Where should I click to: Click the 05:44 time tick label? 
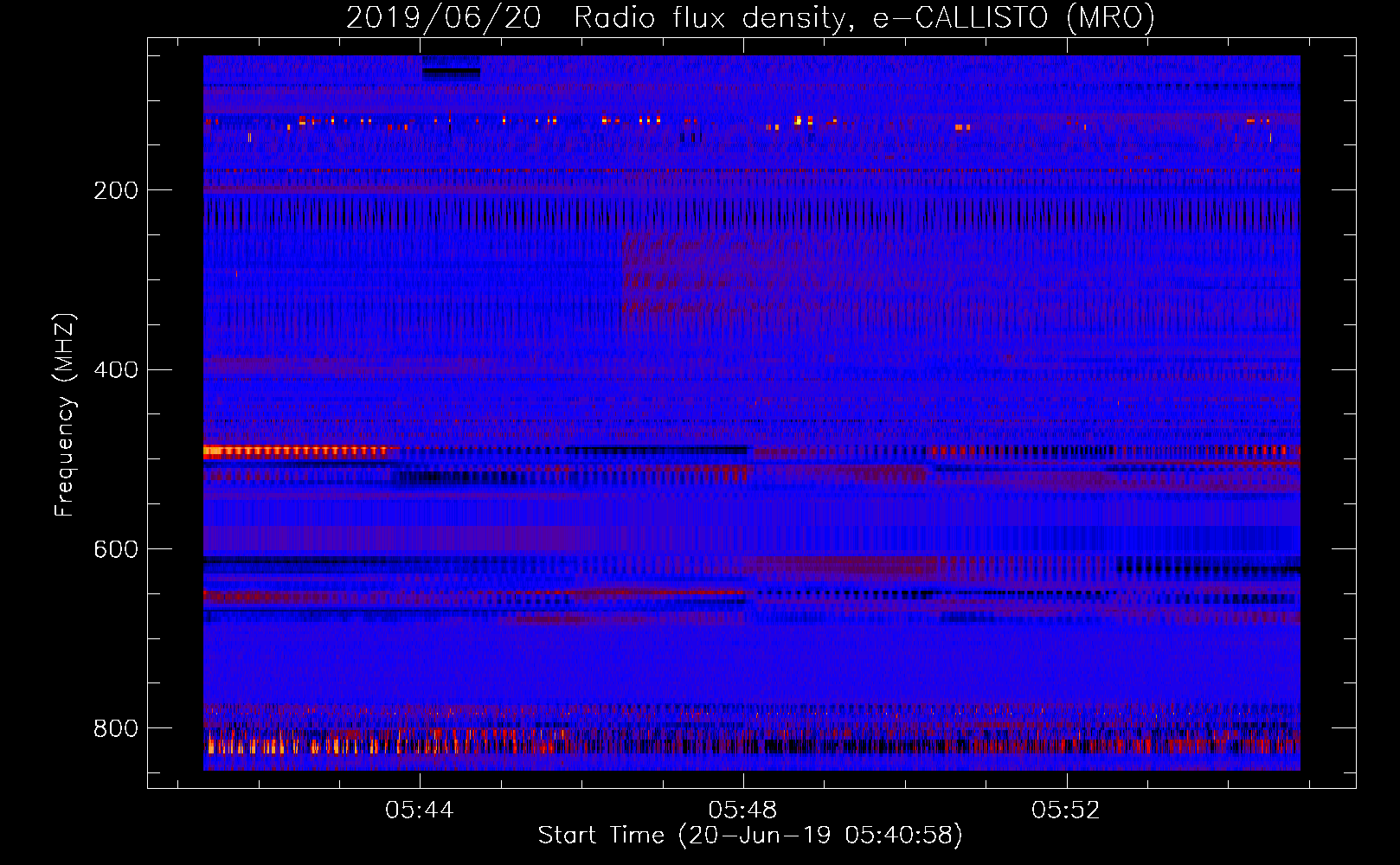point(420,811)
